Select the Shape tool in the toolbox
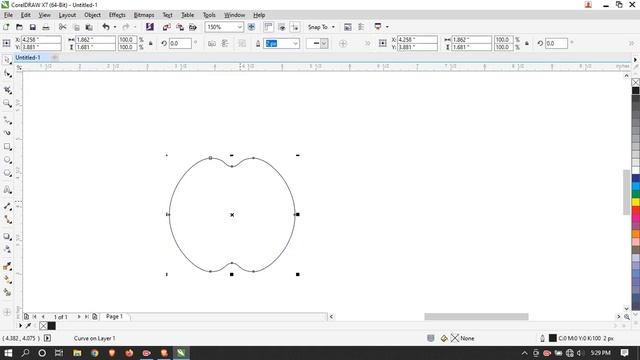Image resolution: width=640 pixels, height=360 pixels. click(x=7, y=74)
